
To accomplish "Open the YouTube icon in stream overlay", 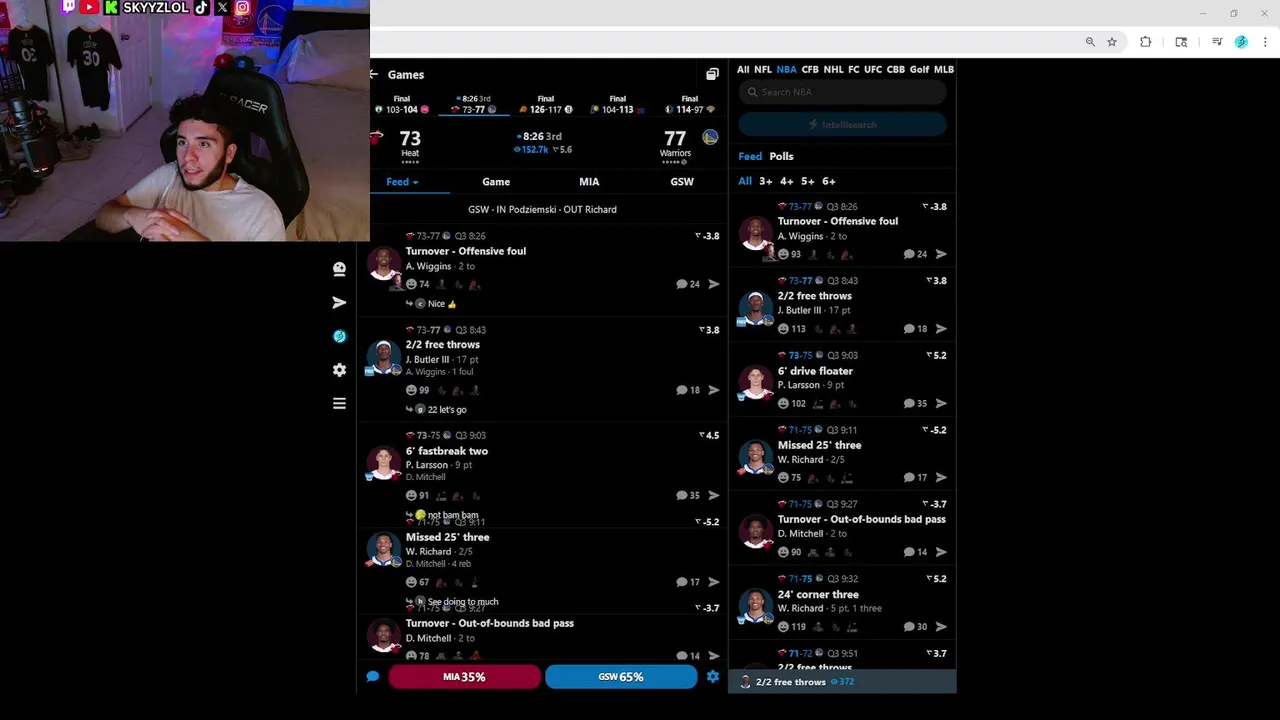I will [90, 7].
